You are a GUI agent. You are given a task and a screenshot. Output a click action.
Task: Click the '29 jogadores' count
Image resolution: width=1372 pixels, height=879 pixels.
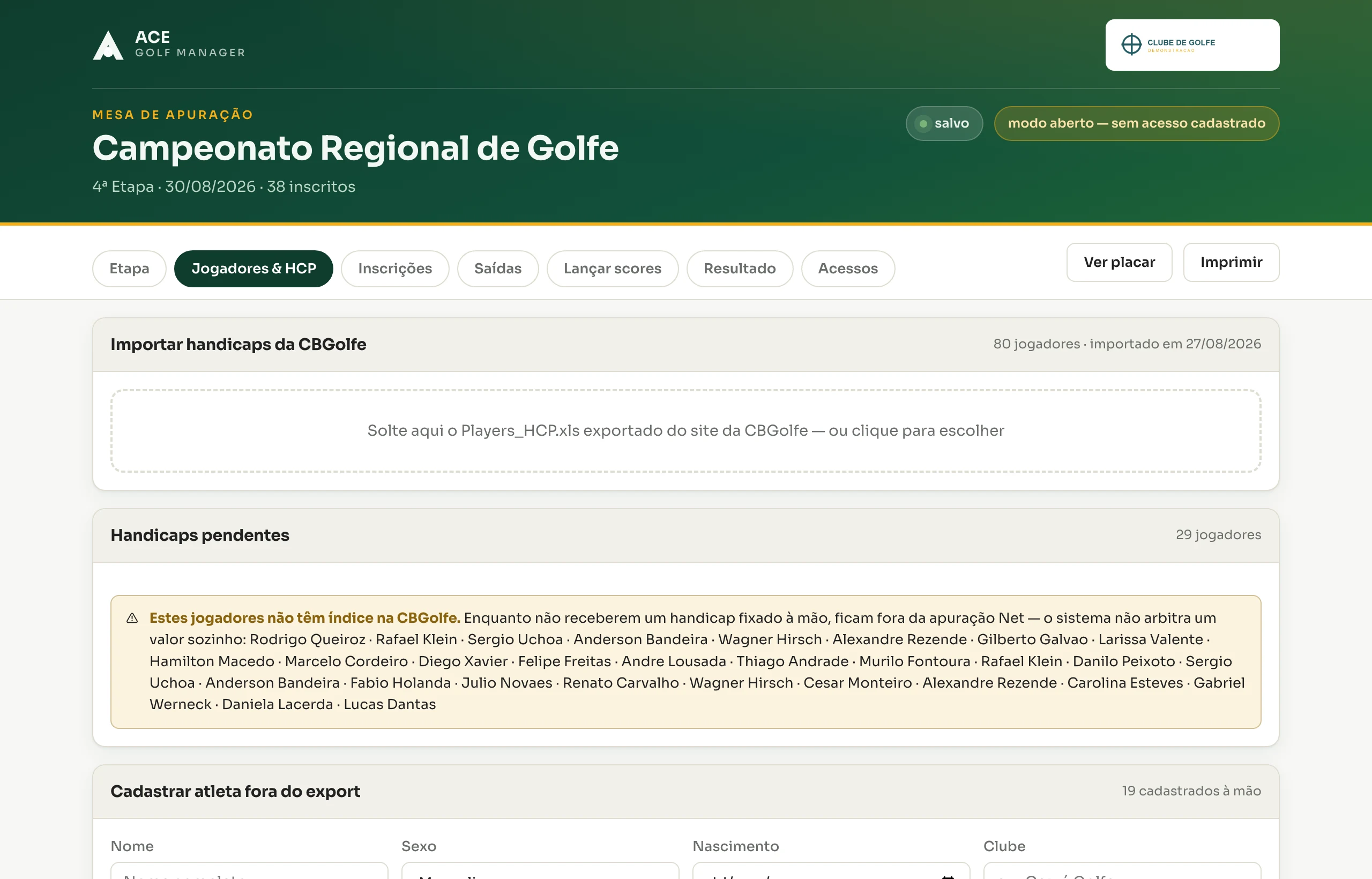click(1218, 535)
